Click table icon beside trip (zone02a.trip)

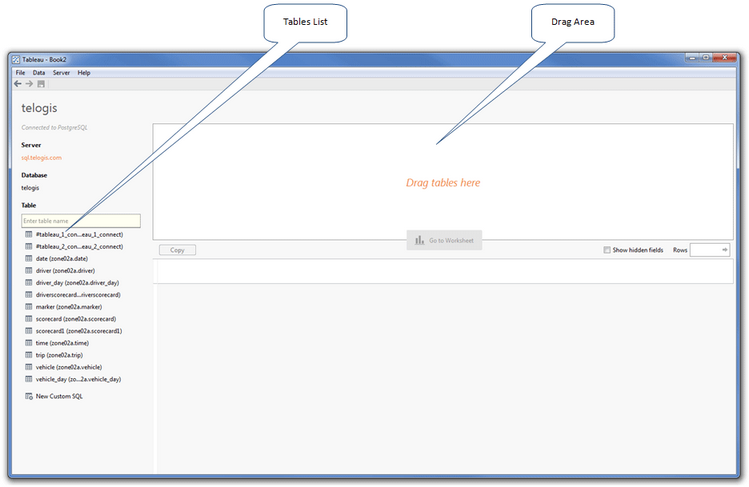[29, 355]
